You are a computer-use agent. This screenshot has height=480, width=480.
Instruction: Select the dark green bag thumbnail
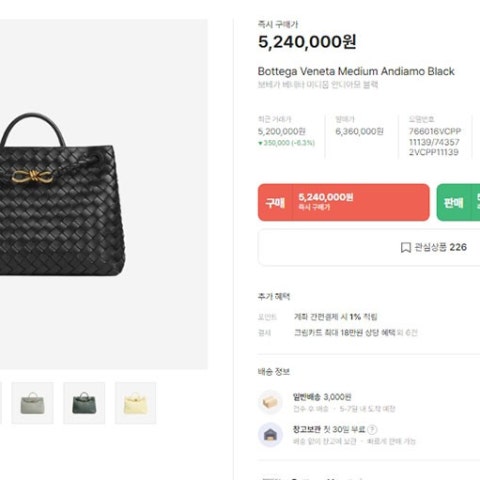click(84, 403)
